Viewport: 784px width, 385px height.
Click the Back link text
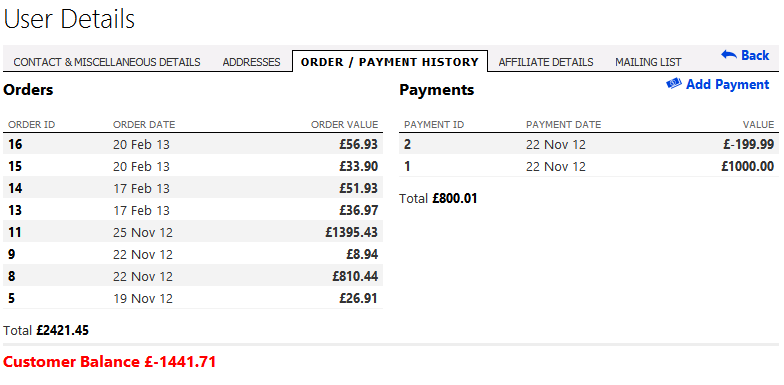755,55
